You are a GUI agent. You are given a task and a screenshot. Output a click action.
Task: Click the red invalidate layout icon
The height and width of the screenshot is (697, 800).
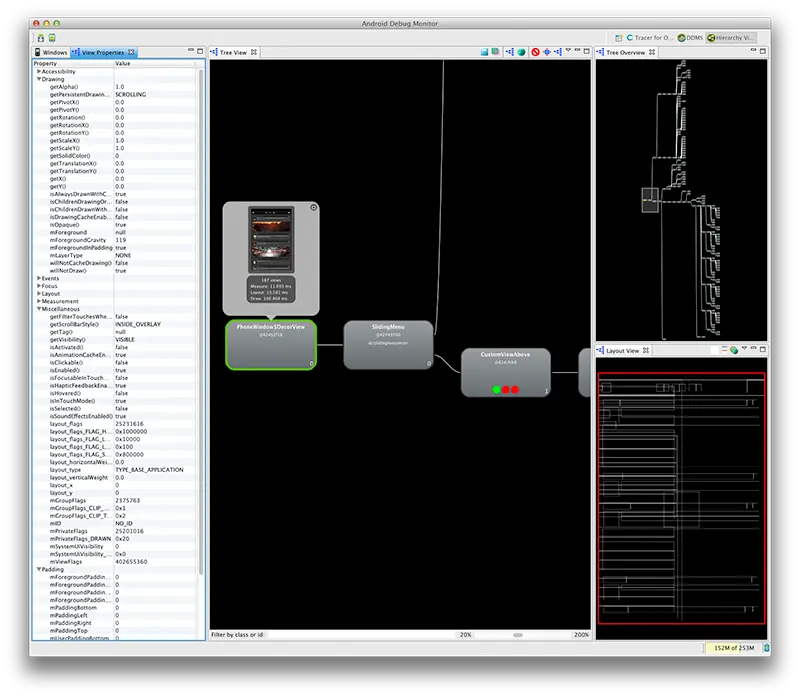point(535,52)
